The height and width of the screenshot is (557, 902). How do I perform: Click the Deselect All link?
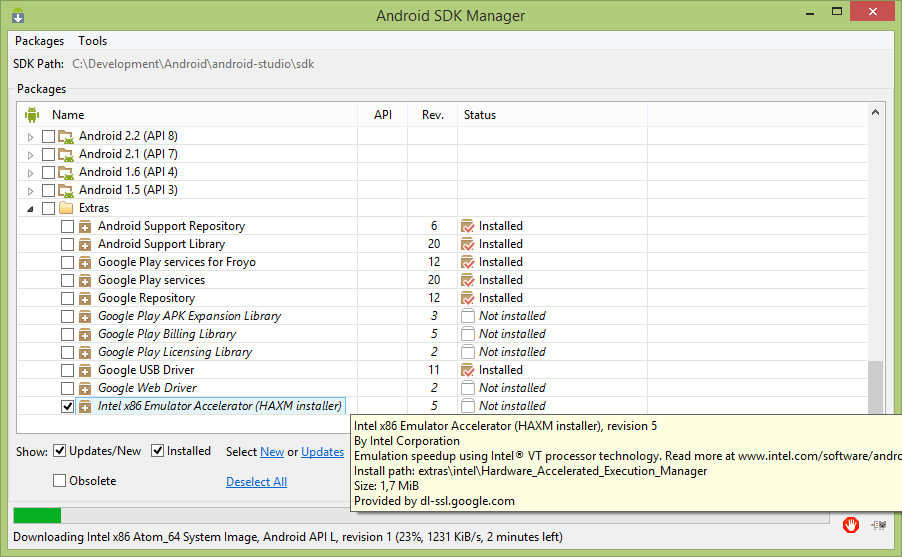click(x=257, y=482)
